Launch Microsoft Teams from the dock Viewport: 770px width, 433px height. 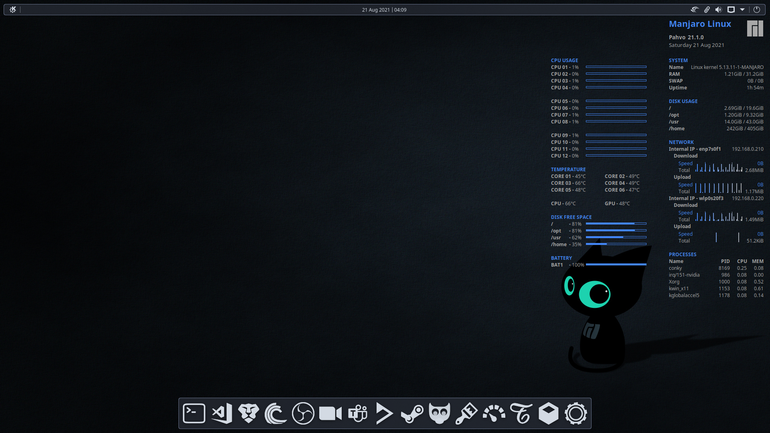coord(358,413)
